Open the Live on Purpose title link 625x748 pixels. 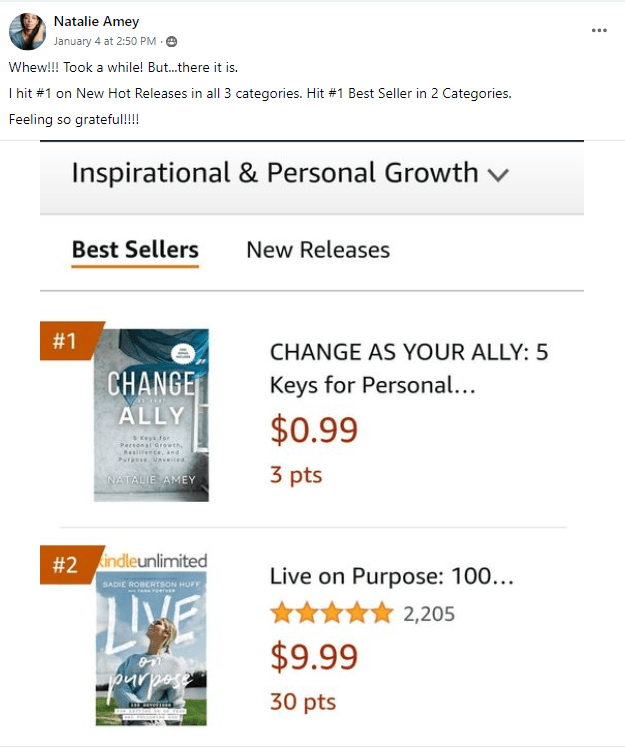coord(392,576)
